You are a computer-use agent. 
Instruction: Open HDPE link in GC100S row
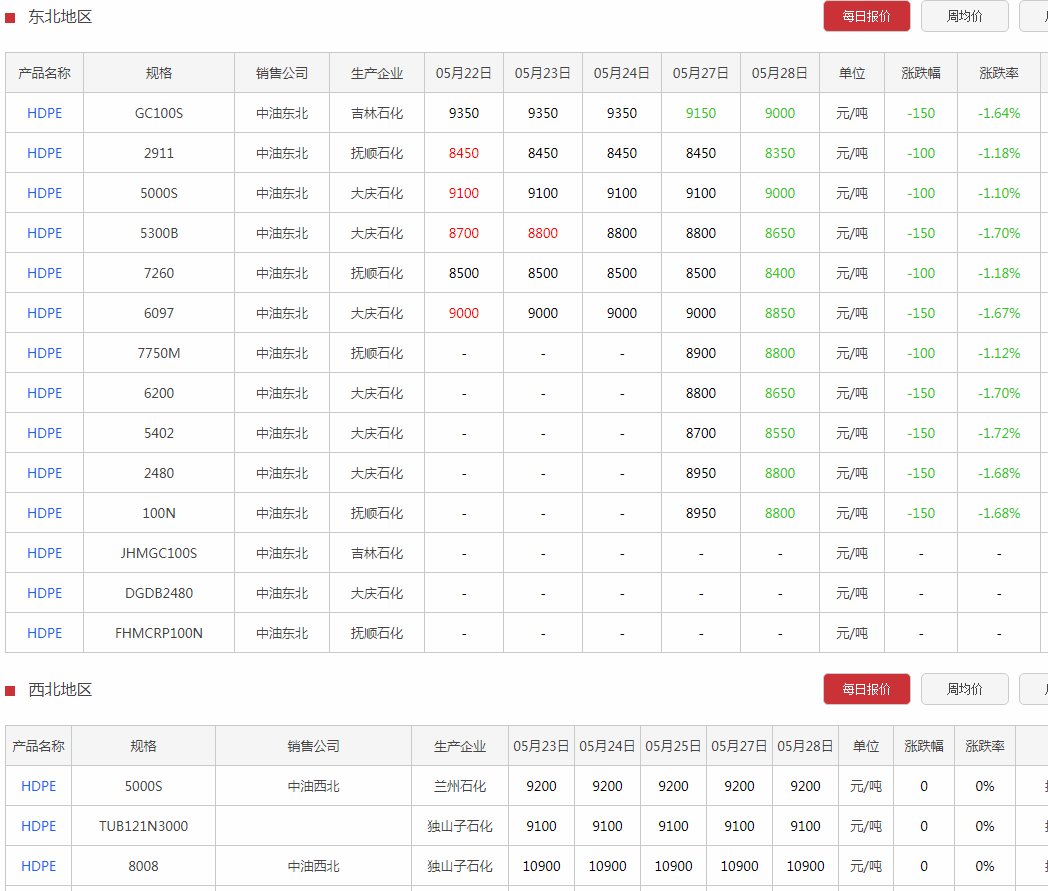click(44, 113)
